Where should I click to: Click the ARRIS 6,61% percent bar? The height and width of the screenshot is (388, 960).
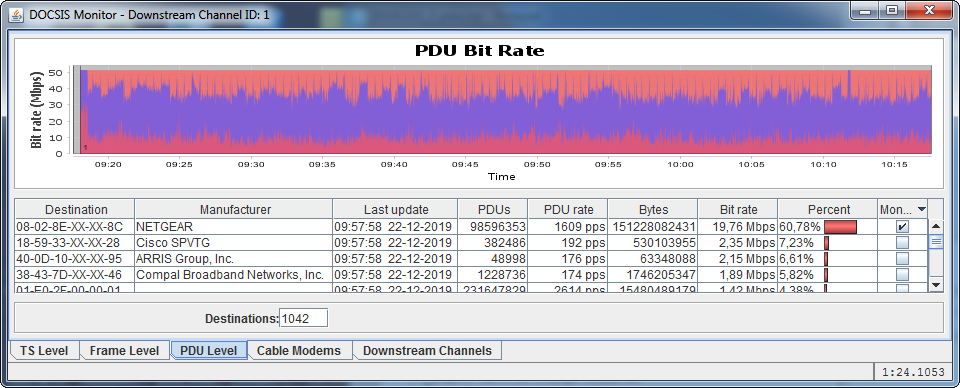click(x=826, y=259)
